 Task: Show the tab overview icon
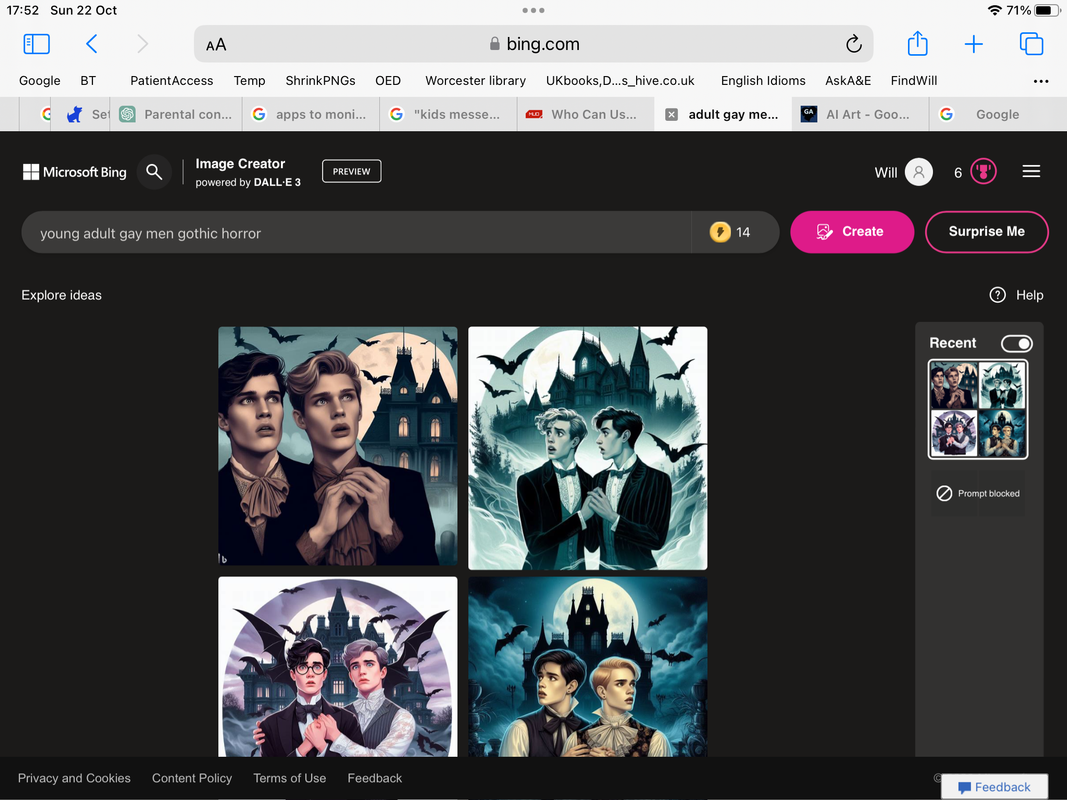pyautogui.click(x=1031, y=44)
